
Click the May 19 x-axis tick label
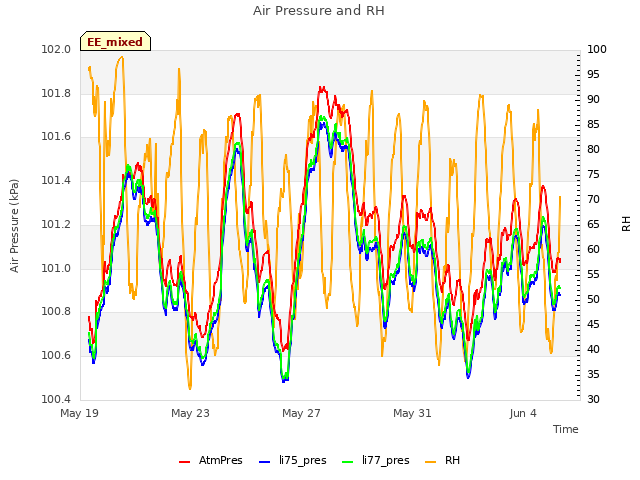tap(80, 413)
